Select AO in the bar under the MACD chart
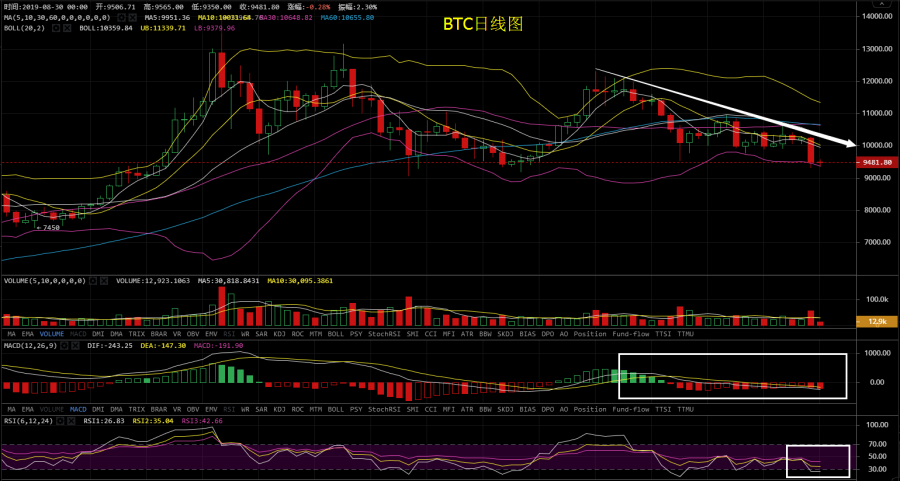900x481 pixels. pos(564,409)
